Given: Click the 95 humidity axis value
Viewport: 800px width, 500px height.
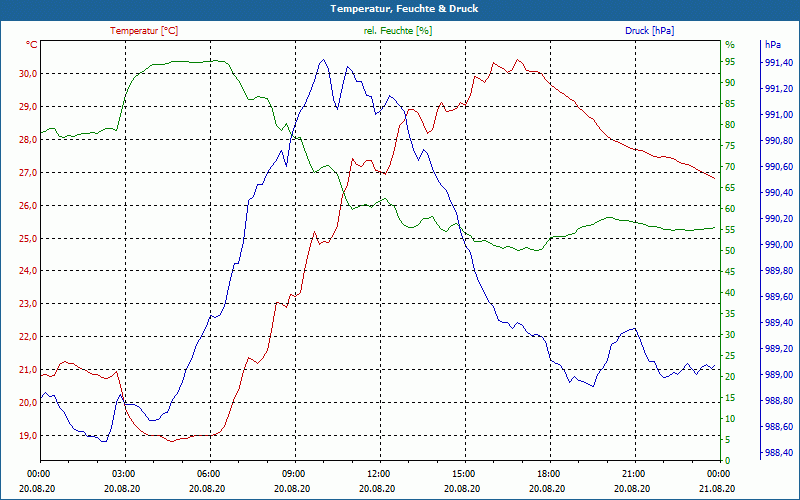Looking at the screenshot, I should coord(730,62).
